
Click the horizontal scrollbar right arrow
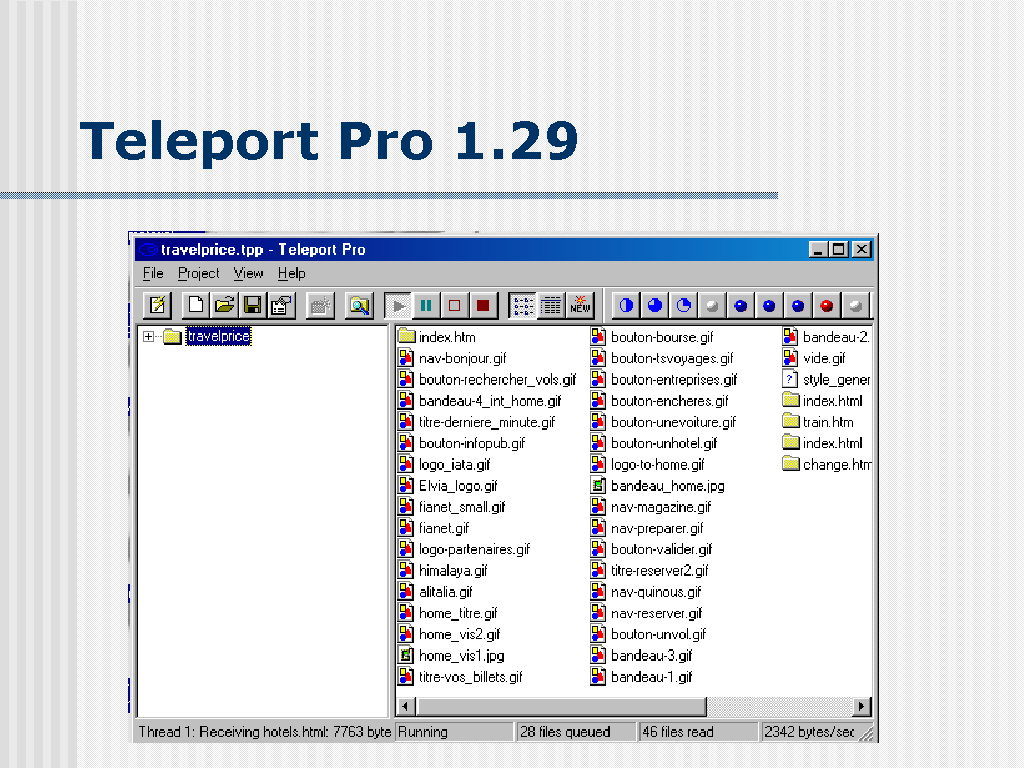coord(861,706)
